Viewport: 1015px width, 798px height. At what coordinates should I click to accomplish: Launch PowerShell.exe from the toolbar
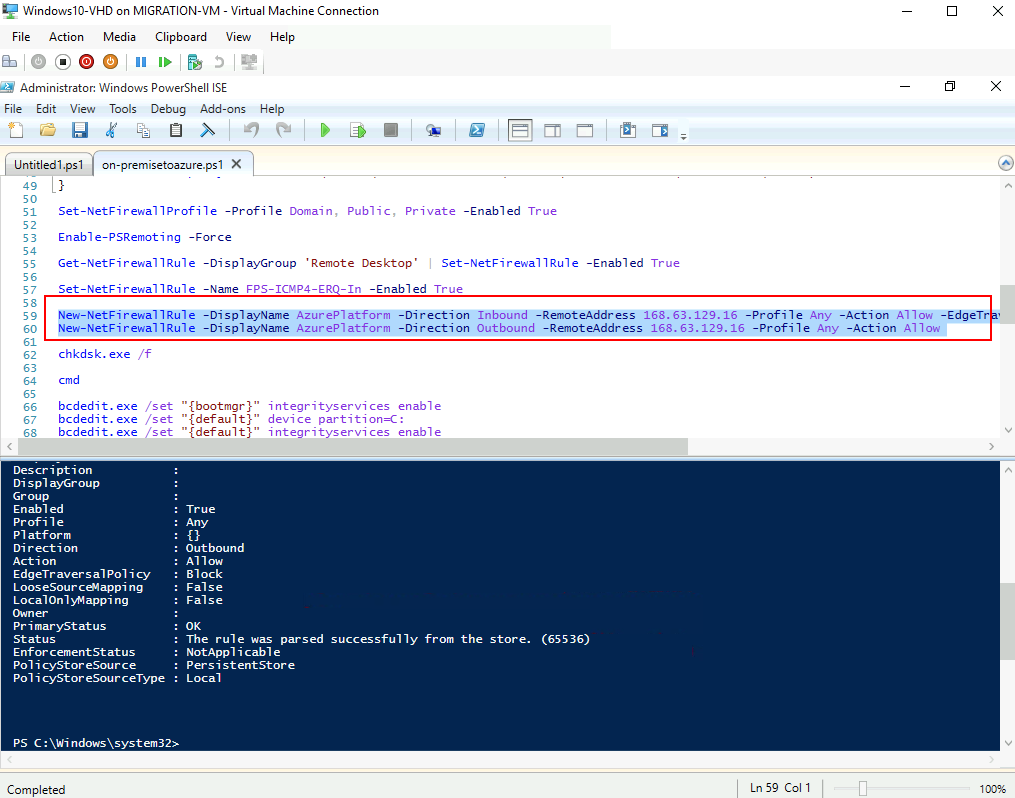tap(477, 130)
